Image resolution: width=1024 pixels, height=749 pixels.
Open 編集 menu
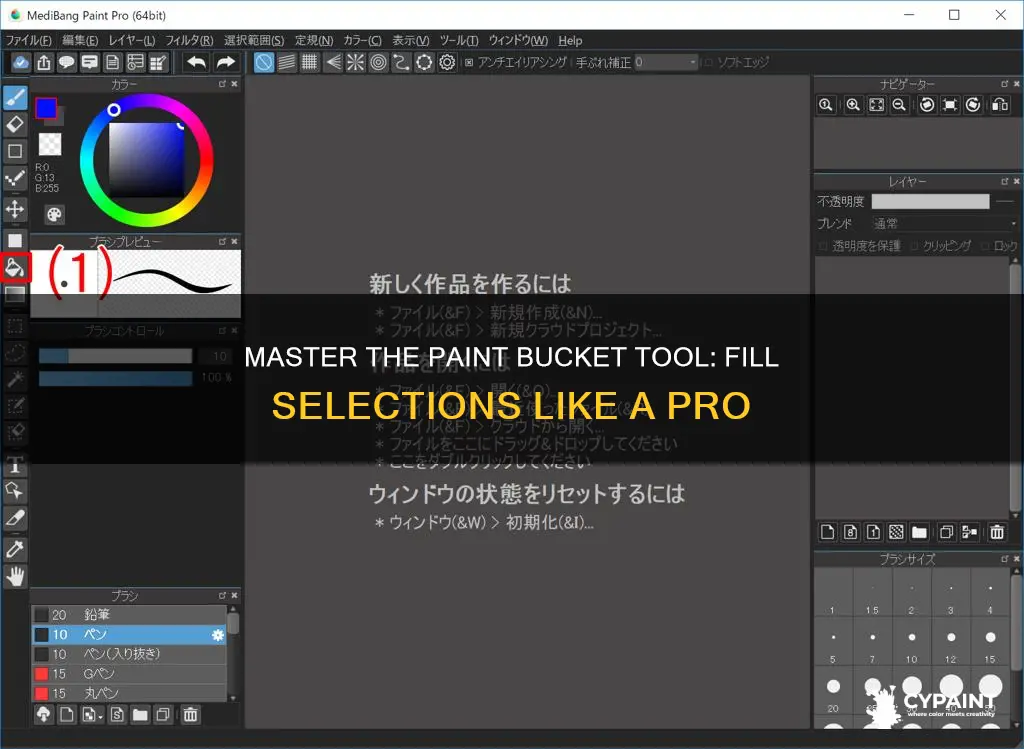[x=80, y=40]
